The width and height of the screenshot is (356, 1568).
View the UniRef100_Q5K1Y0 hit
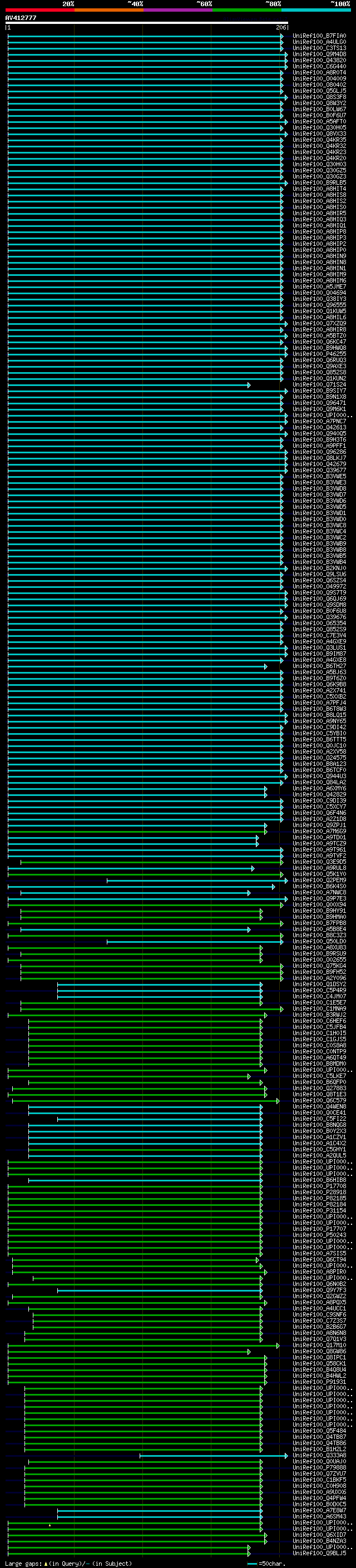(319, 874)
